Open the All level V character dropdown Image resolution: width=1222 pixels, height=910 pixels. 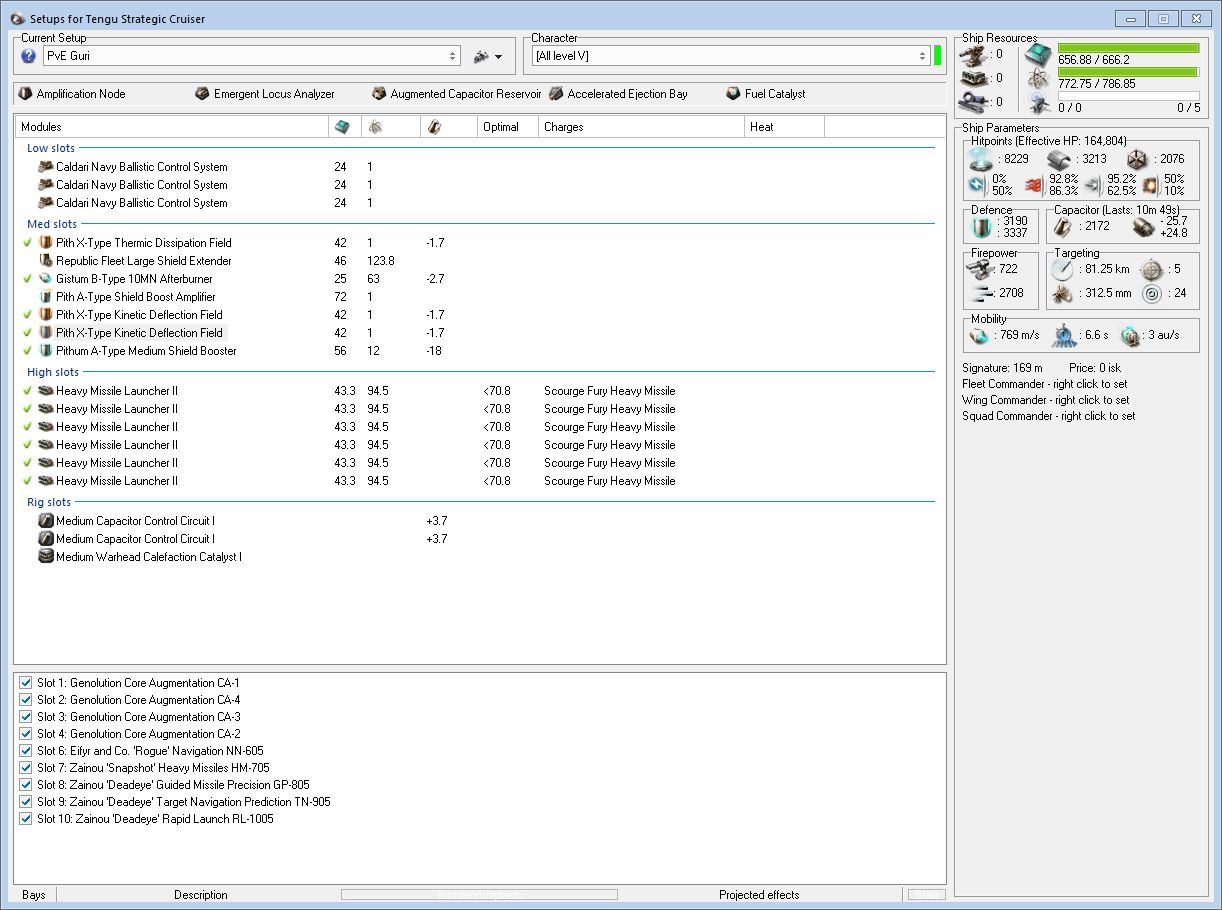[x=731, y=56]
